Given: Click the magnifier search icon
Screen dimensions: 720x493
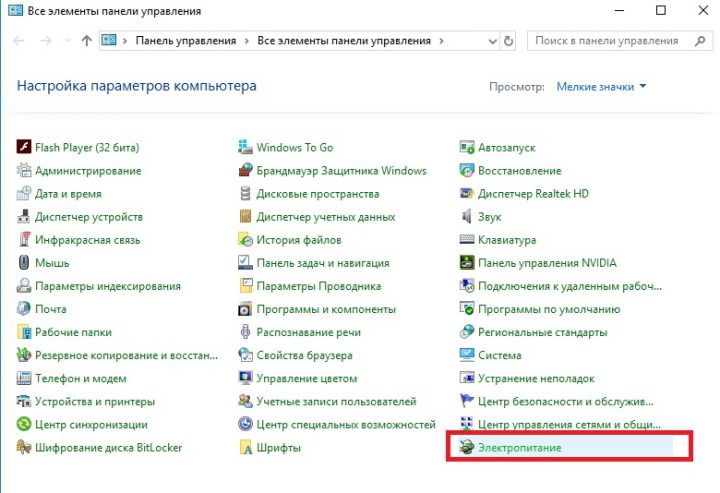Looking at the screenshot, I should (700, 41).
